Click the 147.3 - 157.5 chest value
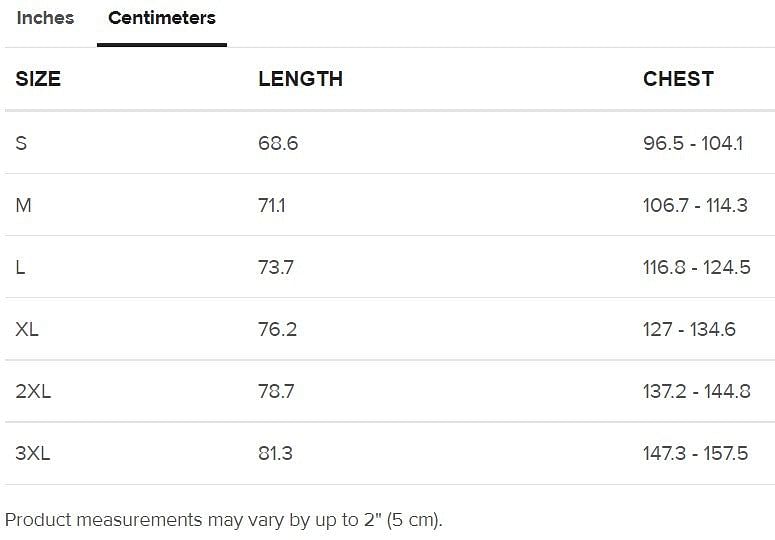Screen dimensions: 775x540 (x=695, y=453)
